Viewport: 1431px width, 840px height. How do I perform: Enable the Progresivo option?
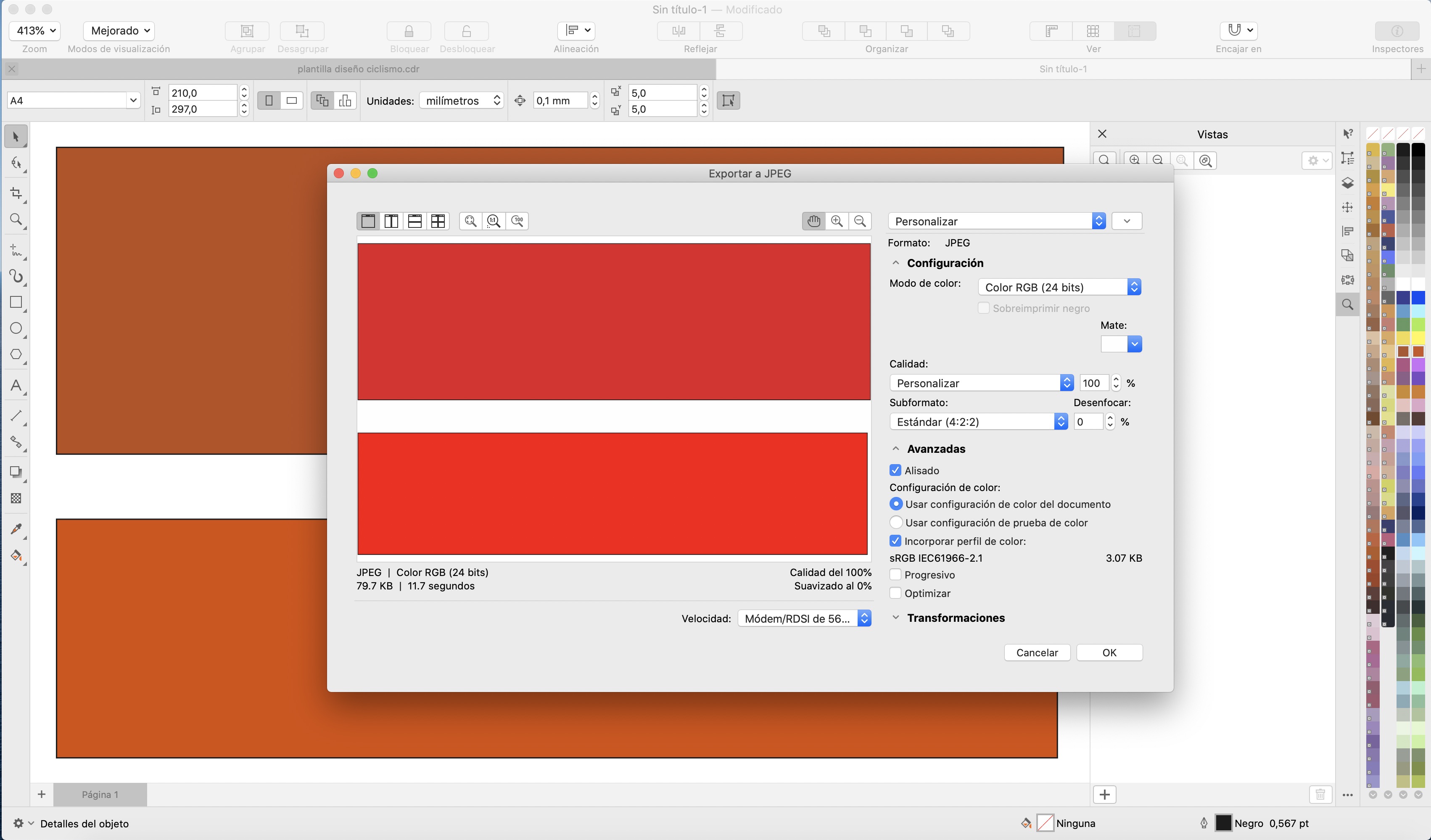895,575
